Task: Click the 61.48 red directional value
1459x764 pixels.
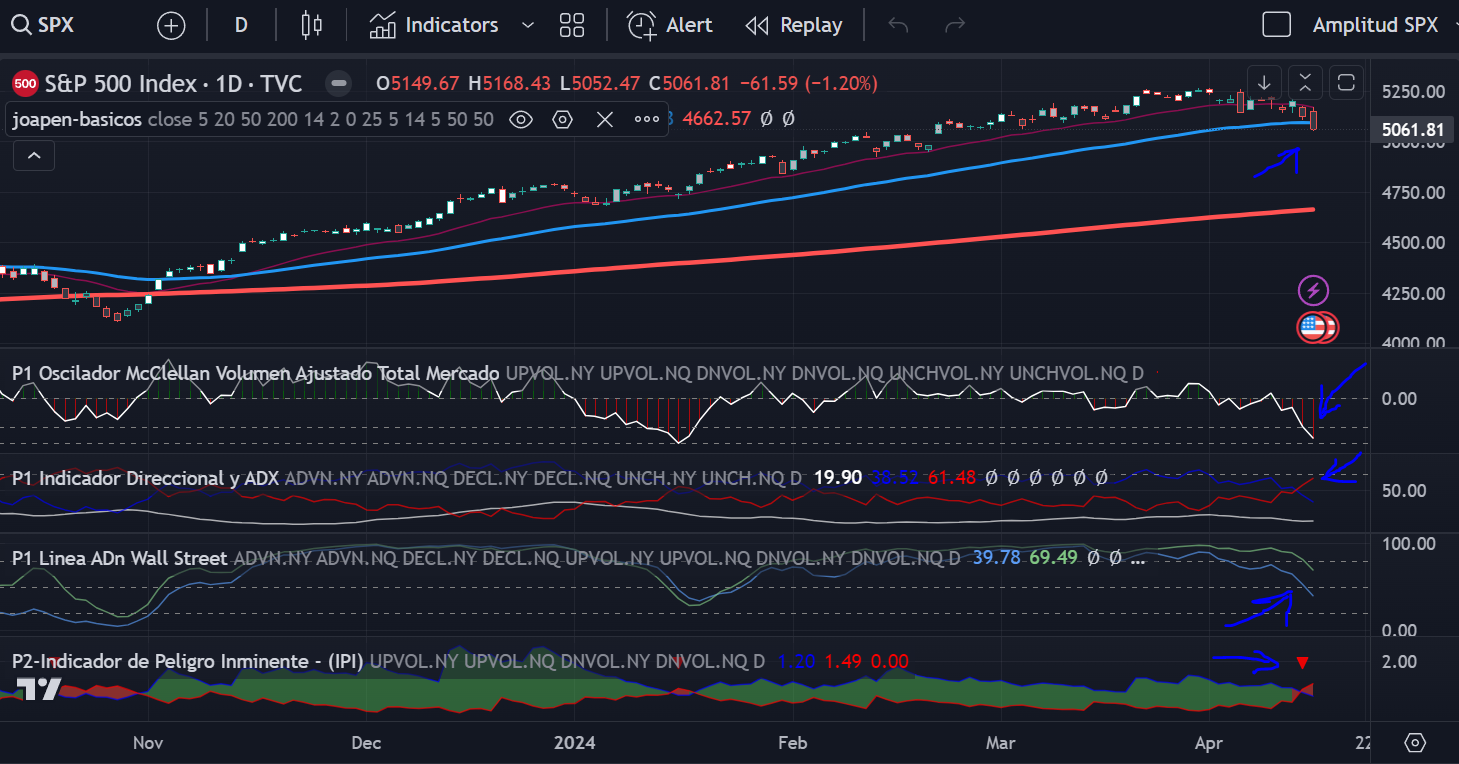Action: click(952, 478)
